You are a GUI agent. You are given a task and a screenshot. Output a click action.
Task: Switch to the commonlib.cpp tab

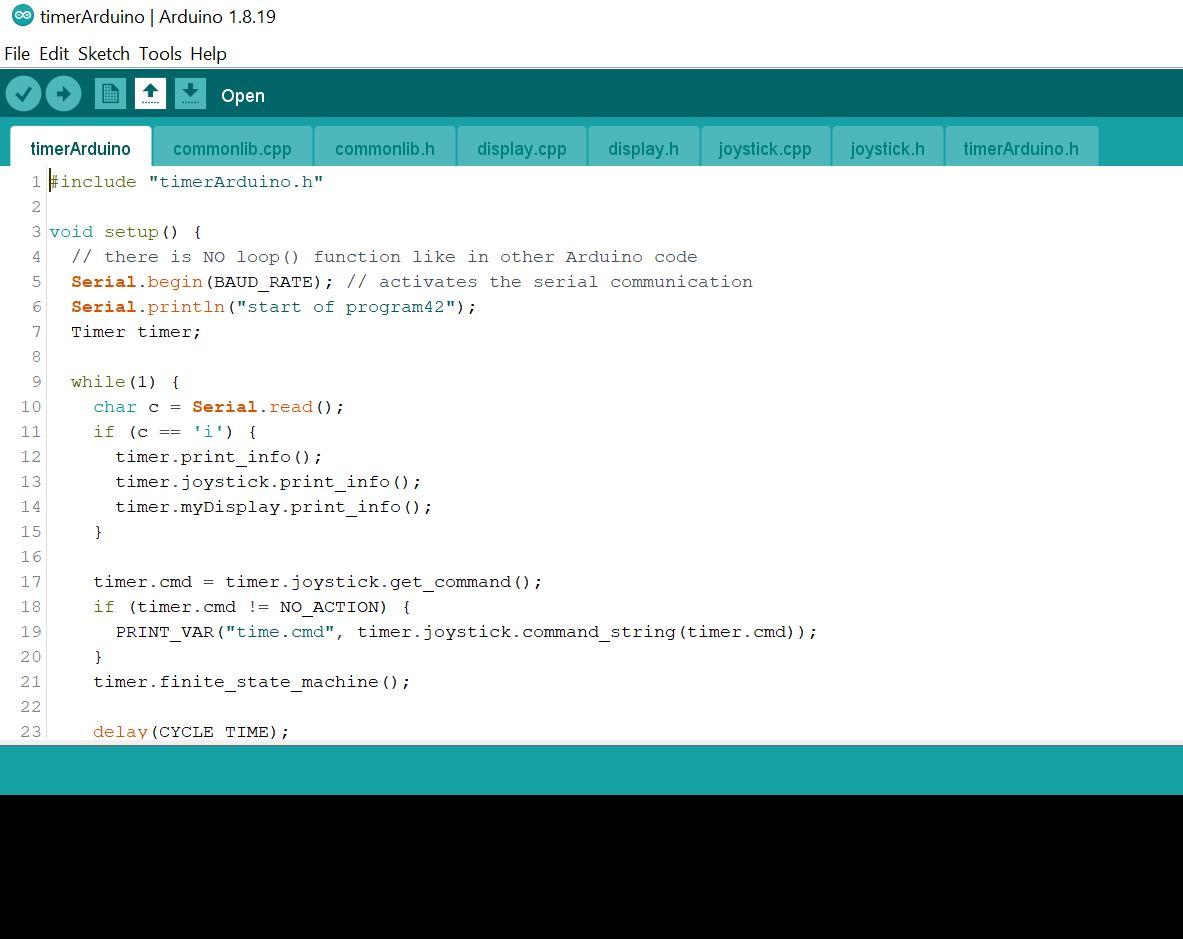click(x=232, y=148)
